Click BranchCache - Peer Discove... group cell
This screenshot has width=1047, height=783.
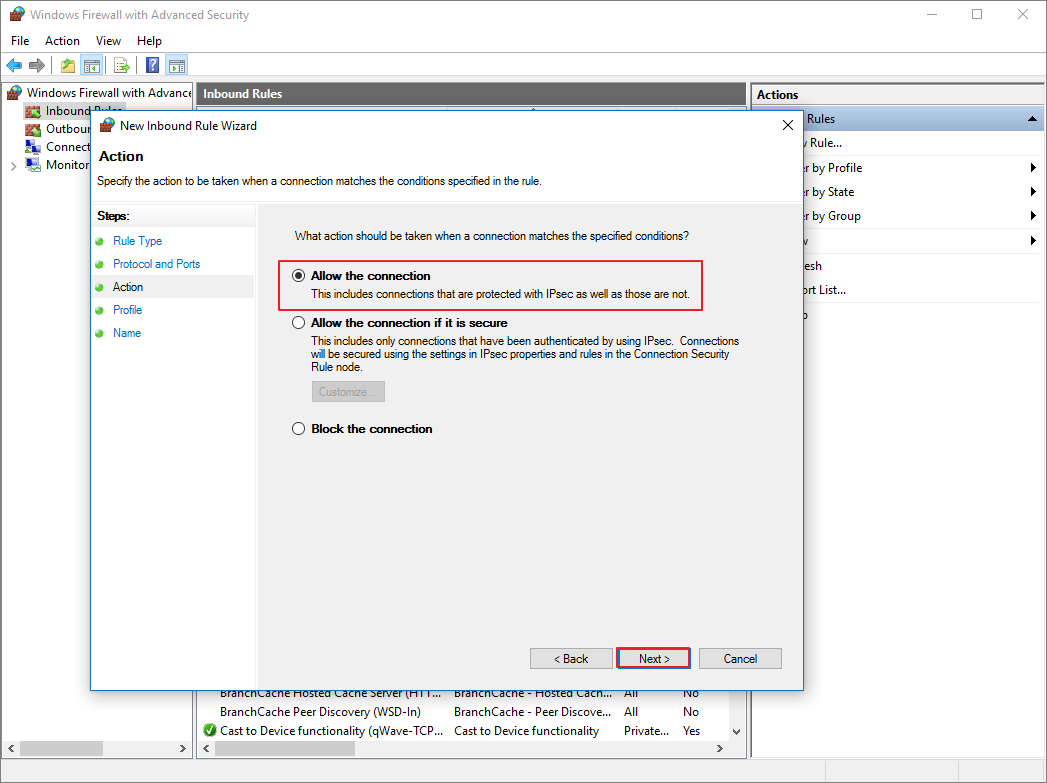pos(532,712)
